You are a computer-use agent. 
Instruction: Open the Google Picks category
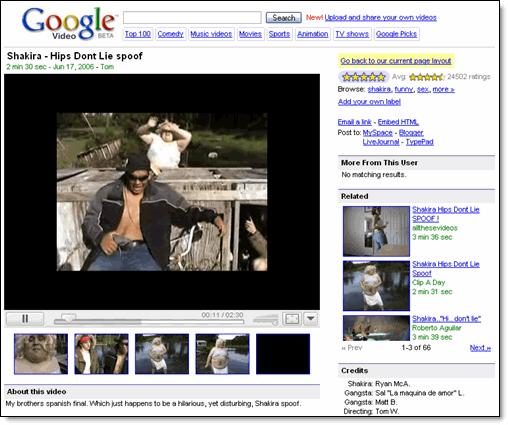click(396, 34)
